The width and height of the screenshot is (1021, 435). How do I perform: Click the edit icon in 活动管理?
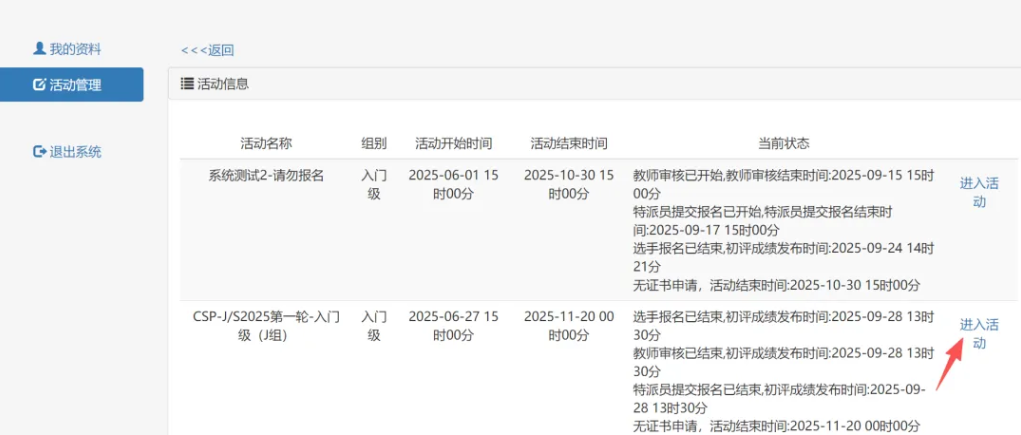pos(39,85)
